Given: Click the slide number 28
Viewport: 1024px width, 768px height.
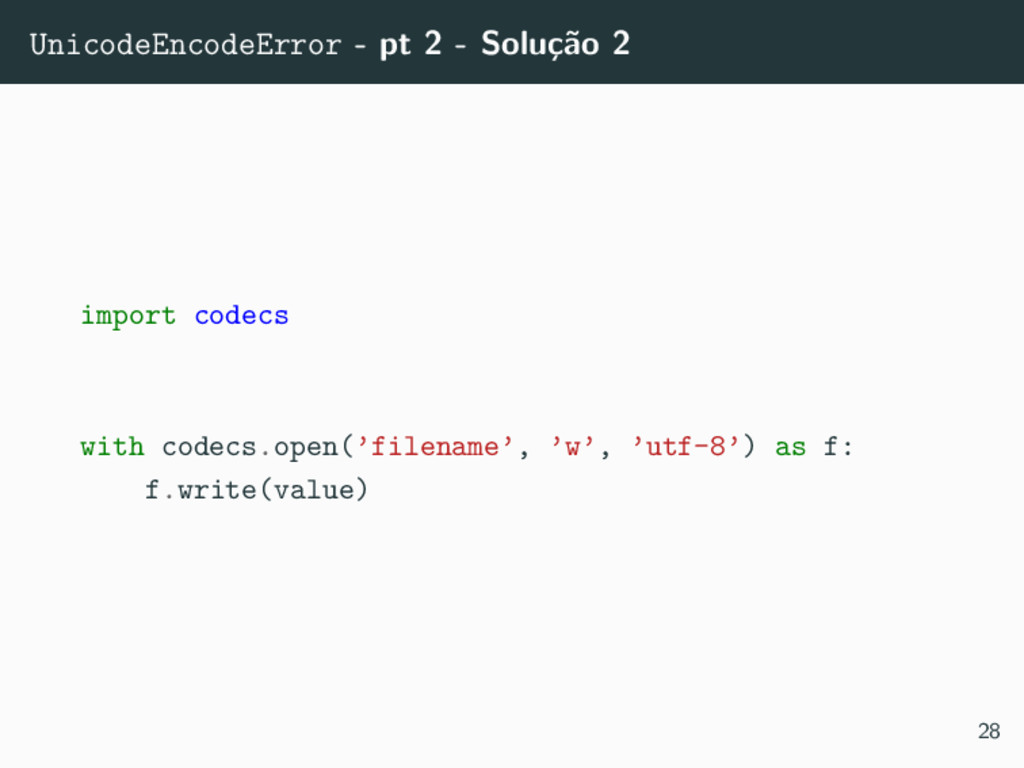Looking at the screenshot, I should pyautogui.click(x=989, y=731).
